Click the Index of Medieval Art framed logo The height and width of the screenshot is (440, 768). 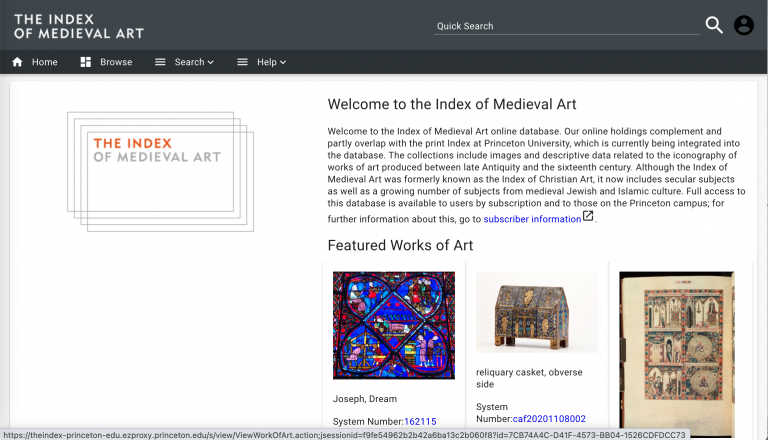click(x=160, y=171)
